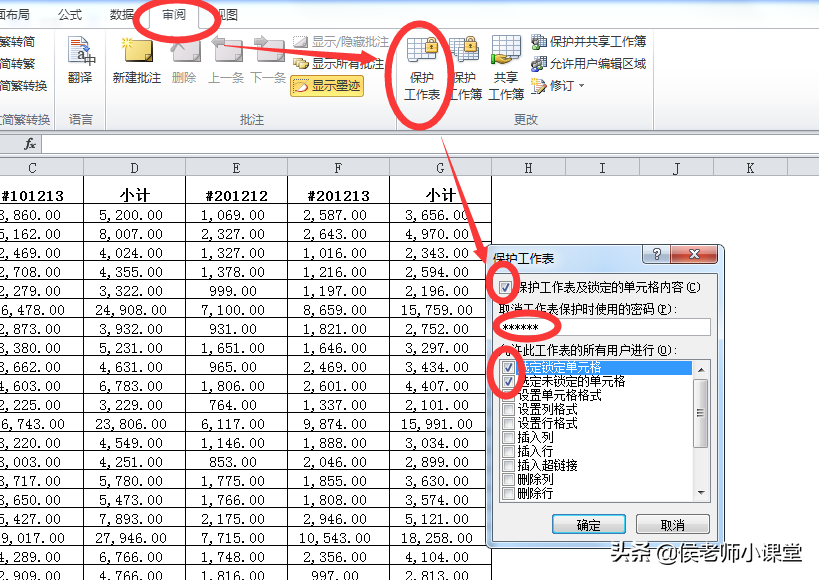This screenshot has width=819, height=580.
Task: Toggle Show Ink (显示墨迹)
Action: (x=327, y=86)
